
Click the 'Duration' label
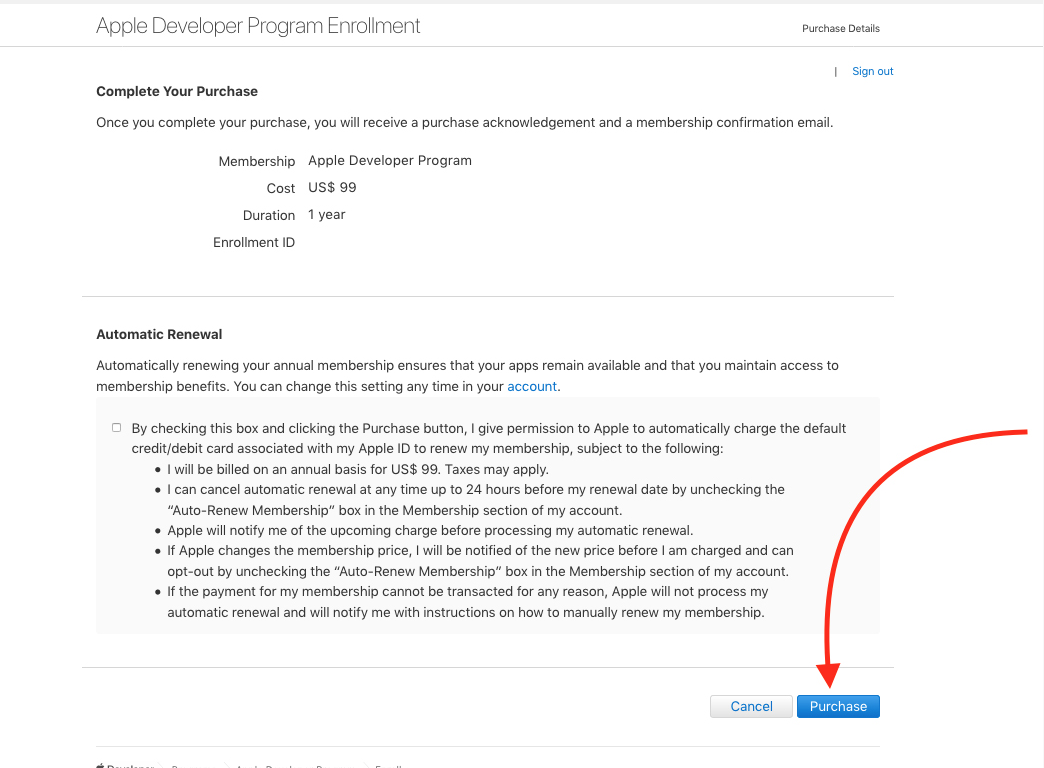pyautogui.click(x=268, y=215)
